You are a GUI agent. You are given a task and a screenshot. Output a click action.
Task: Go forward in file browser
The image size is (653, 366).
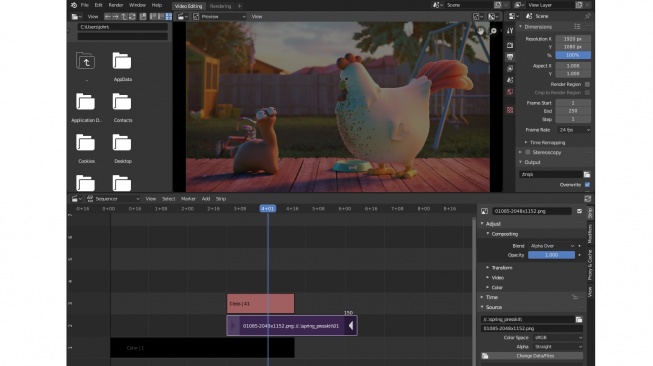click(x=116, y=17)
